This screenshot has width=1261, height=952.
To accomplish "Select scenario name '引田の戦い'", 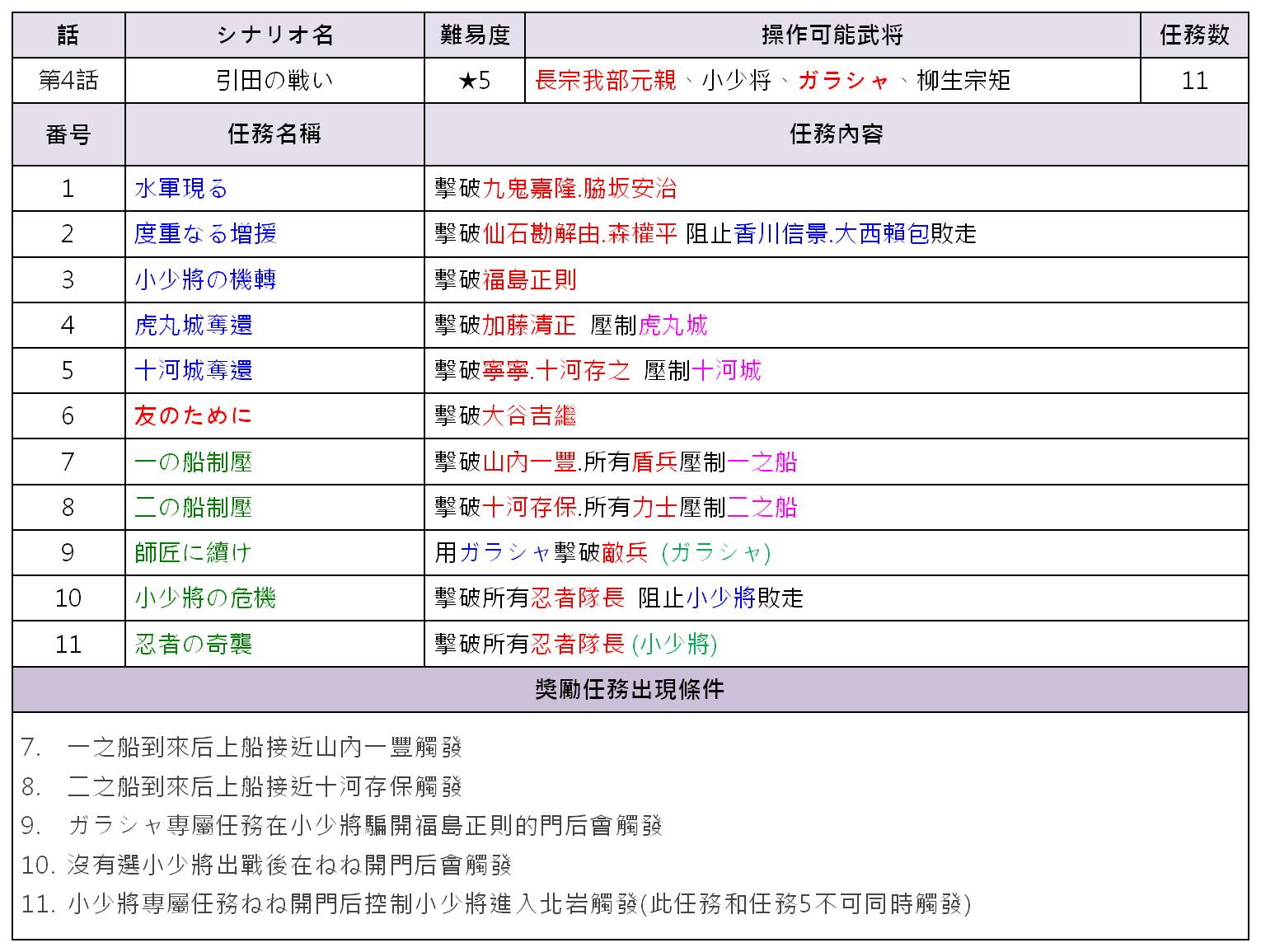I will pos(274,81).
